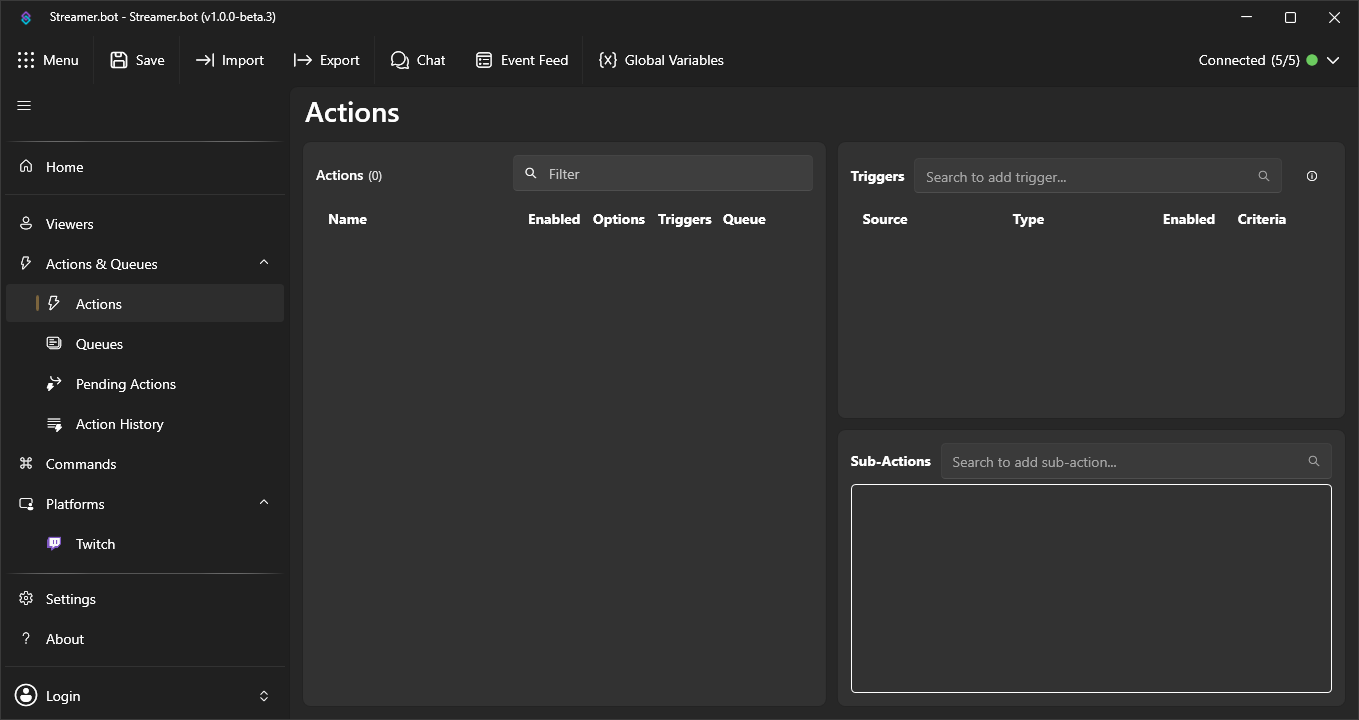
Task: Click the Import button
Action: click(230, 60)
